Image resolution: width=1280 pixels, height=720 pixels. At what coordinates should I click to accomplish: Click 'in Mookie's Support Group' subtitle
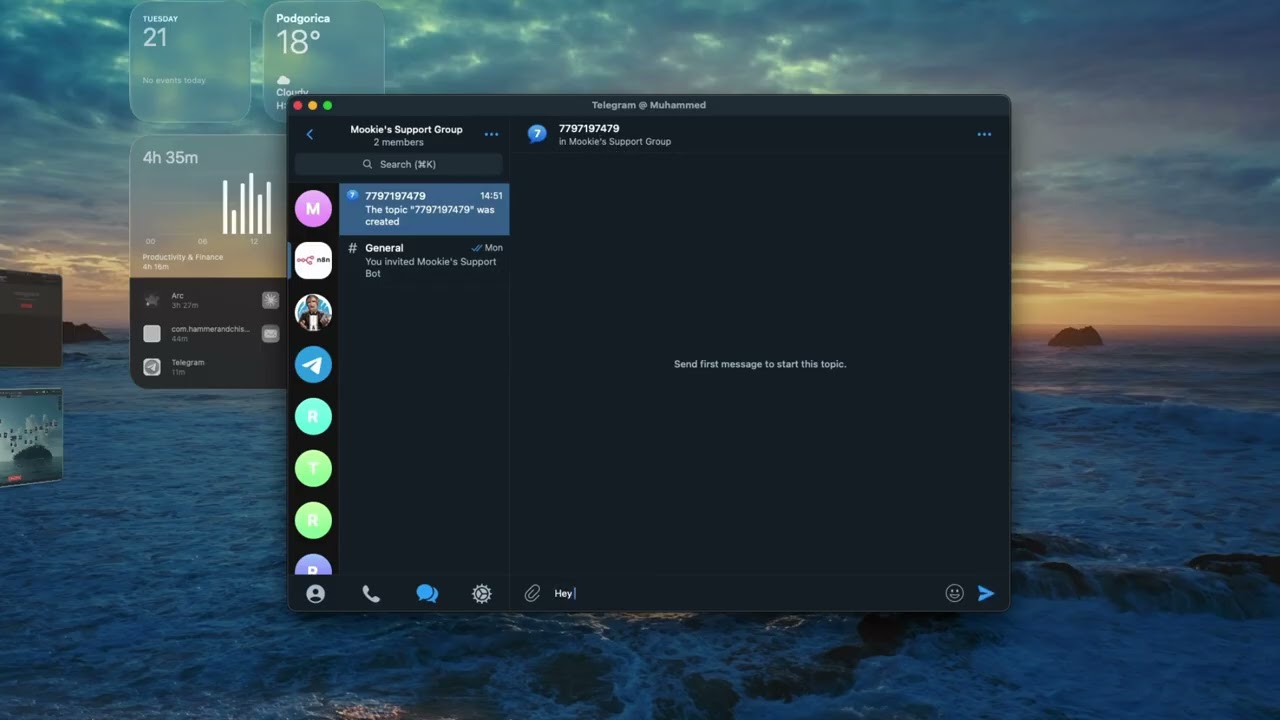(x=615, y=142)
